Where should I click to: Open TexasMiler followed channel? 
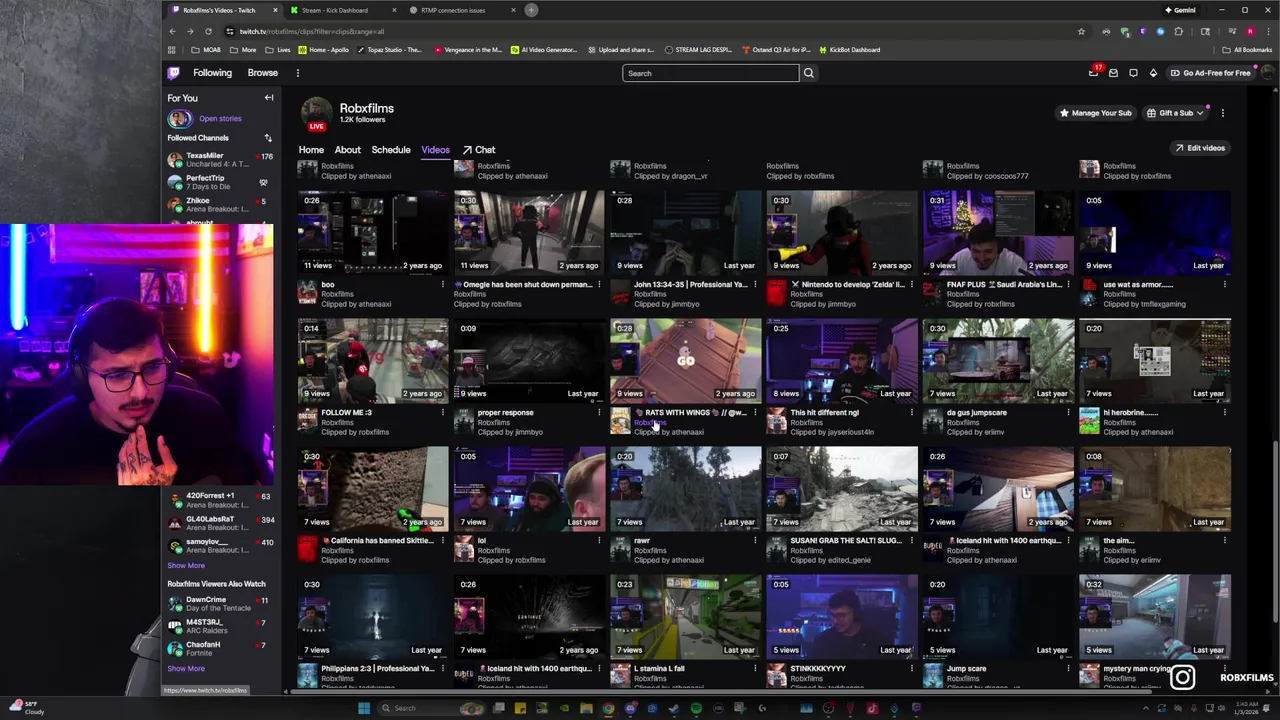220,159
